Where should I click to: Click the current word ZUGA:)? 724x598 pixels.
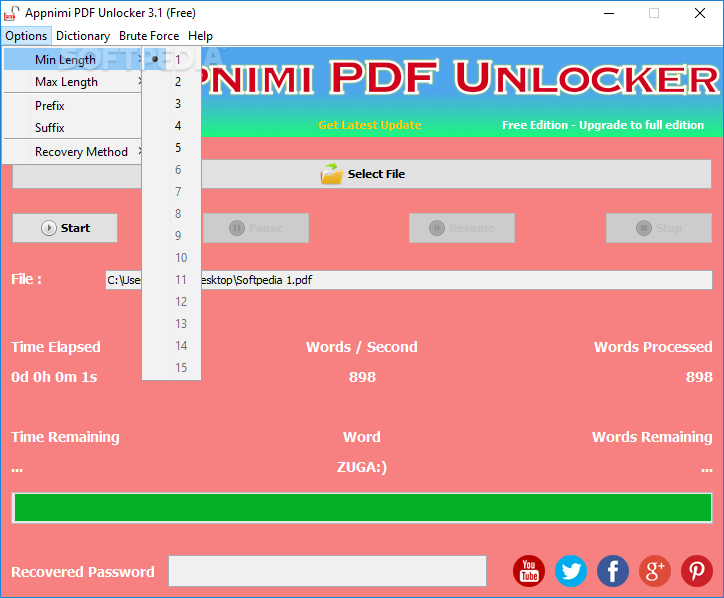[x=362, y=467]
